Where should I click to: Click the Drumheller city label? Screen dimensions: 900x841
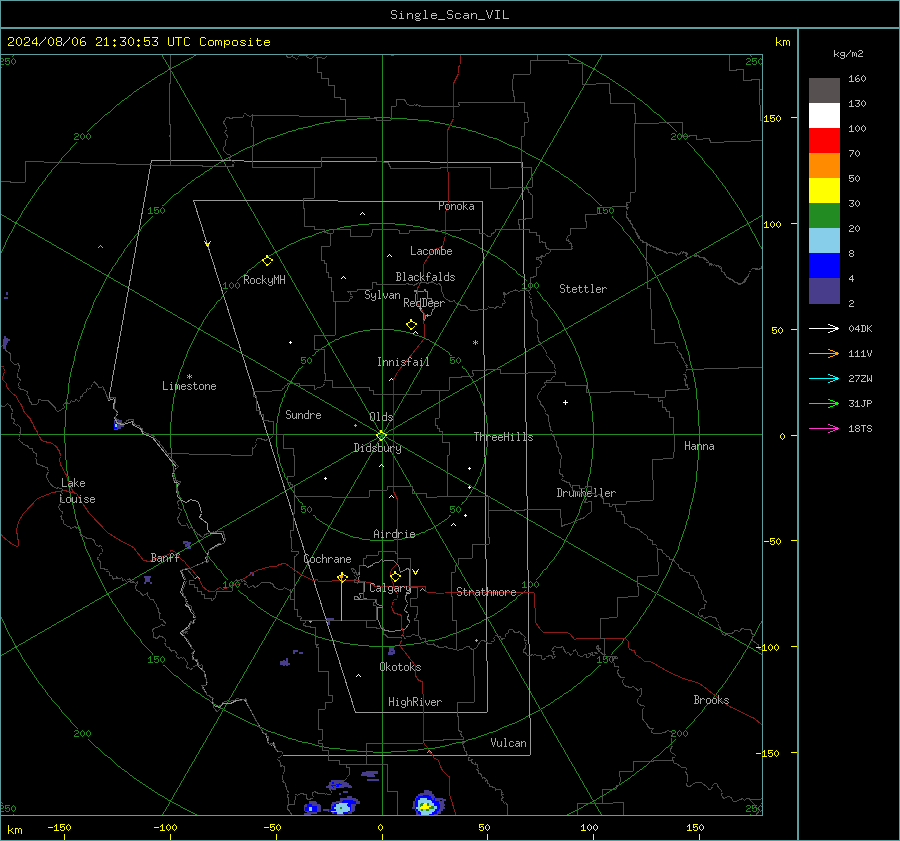pos(586,493)
